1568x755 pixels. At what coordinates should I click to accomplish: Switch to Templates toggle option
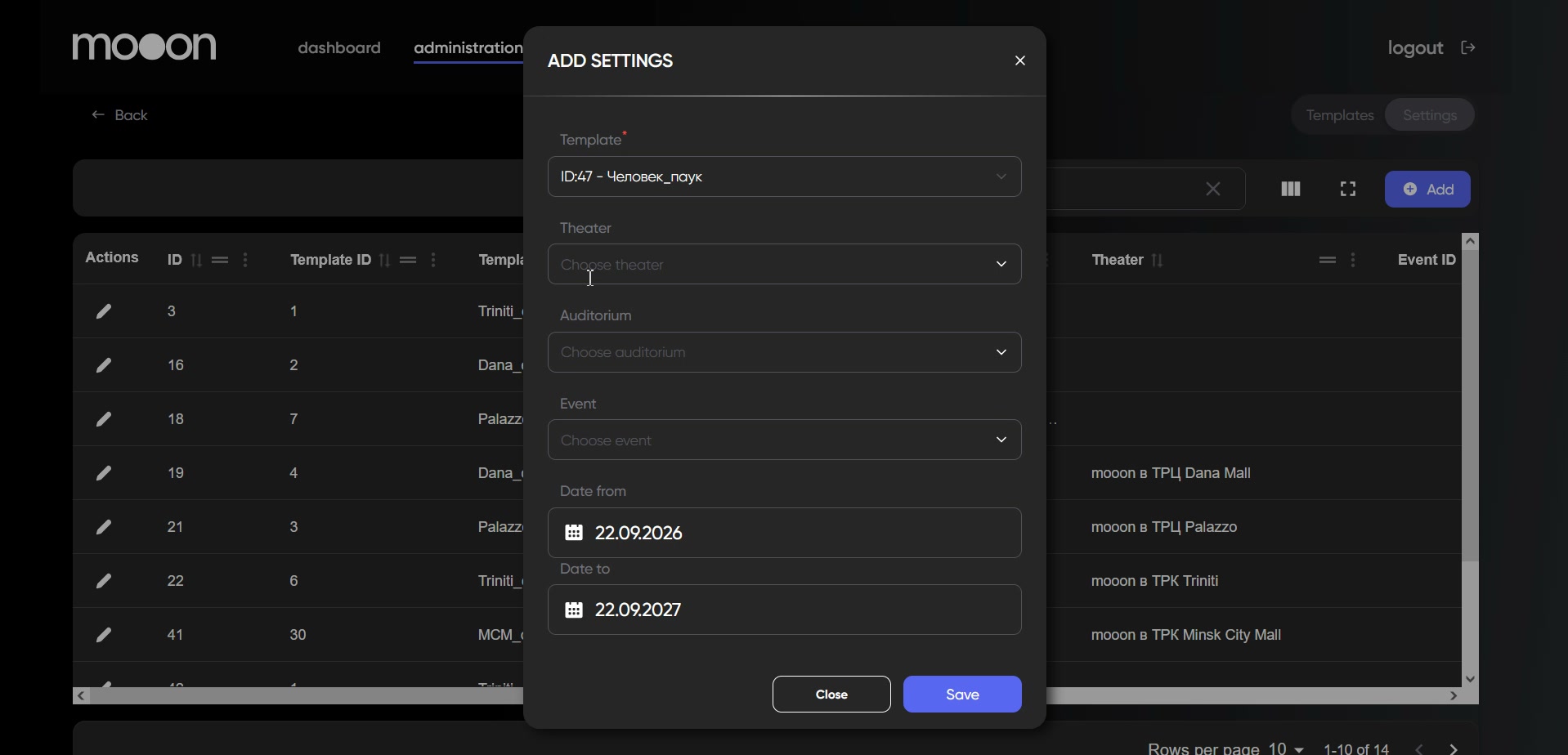1340,115
